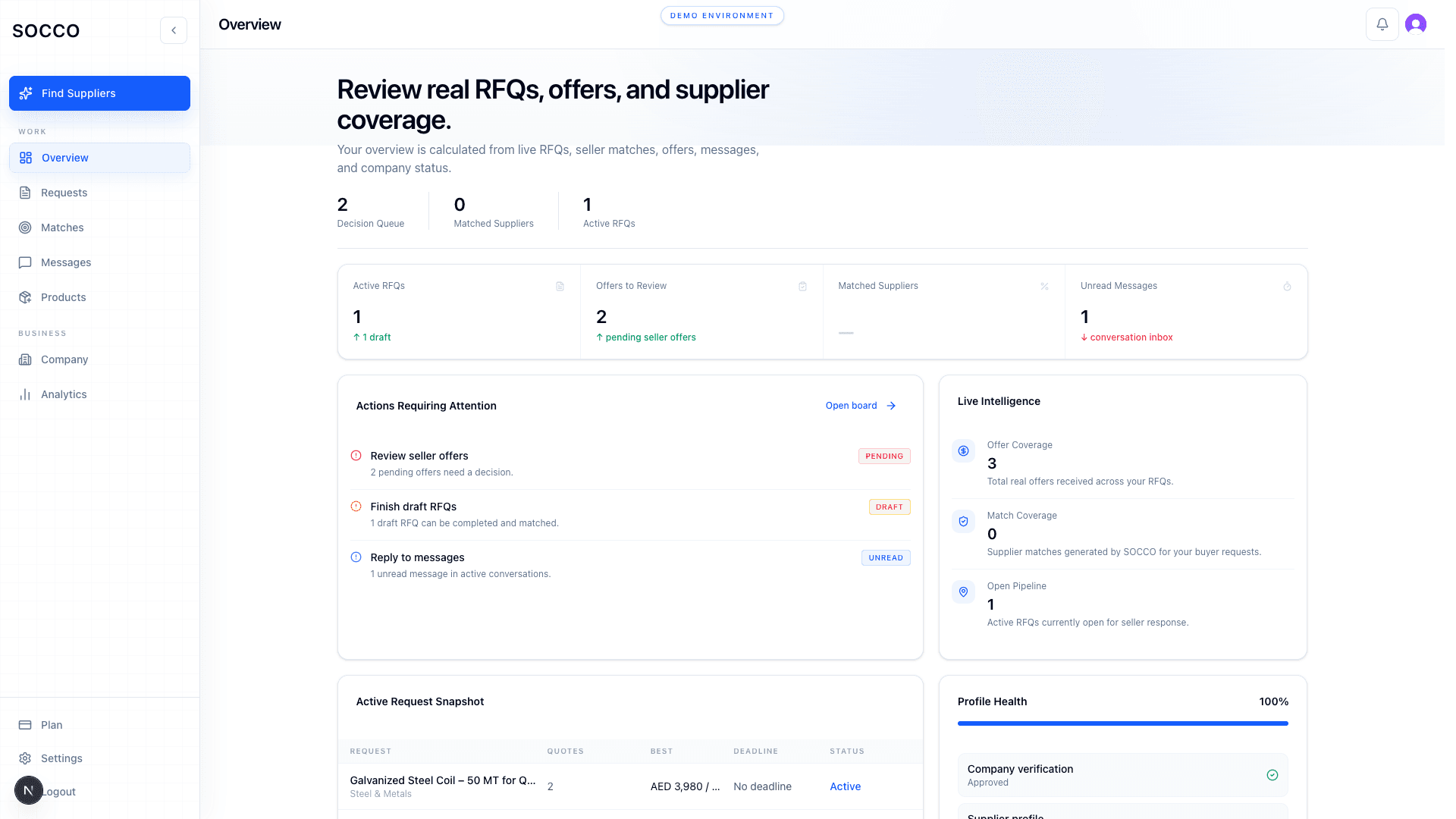Click the round N badge

tap(29, 790)
